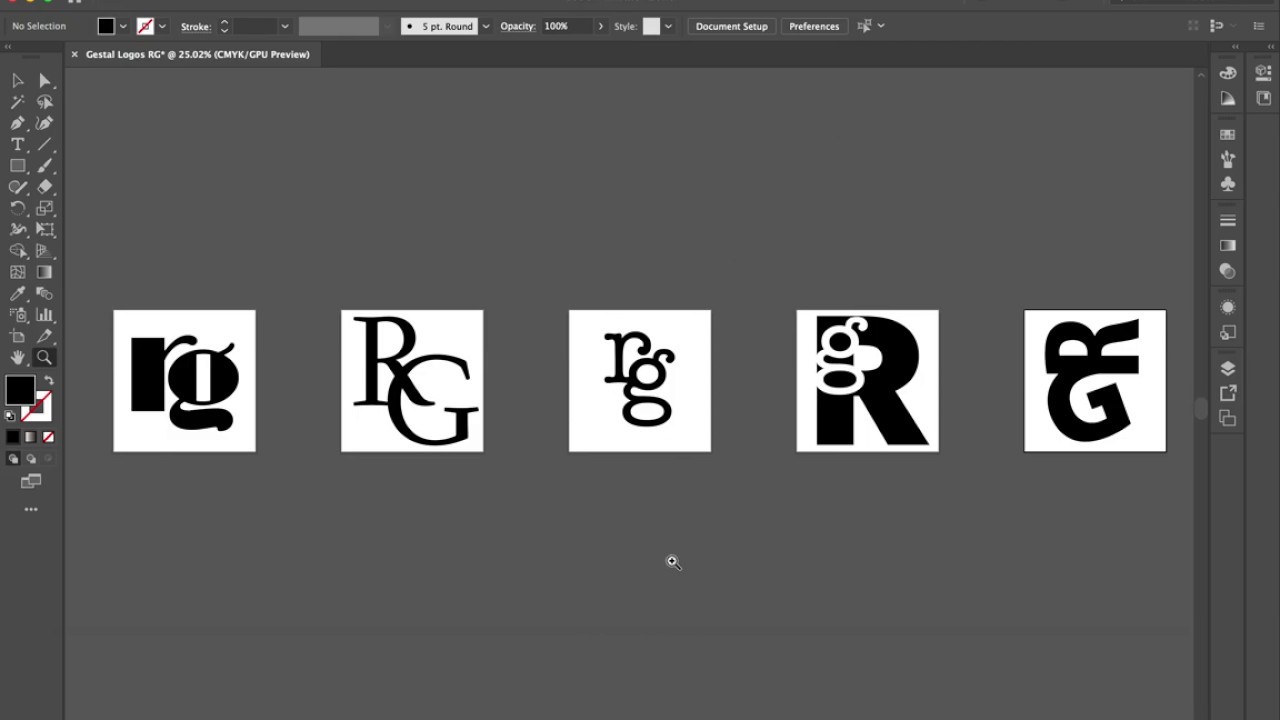Open the Color Guide panel
1280x720 pixels.
[x=1228, y=98]
